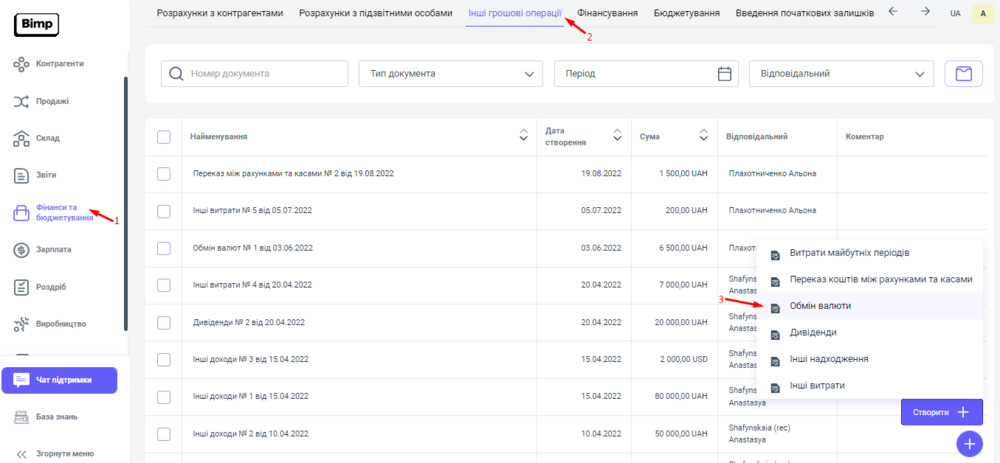Sort by Найменування column arrows
The height and width of the screenshot is (463, 1000).
point(523,136)
